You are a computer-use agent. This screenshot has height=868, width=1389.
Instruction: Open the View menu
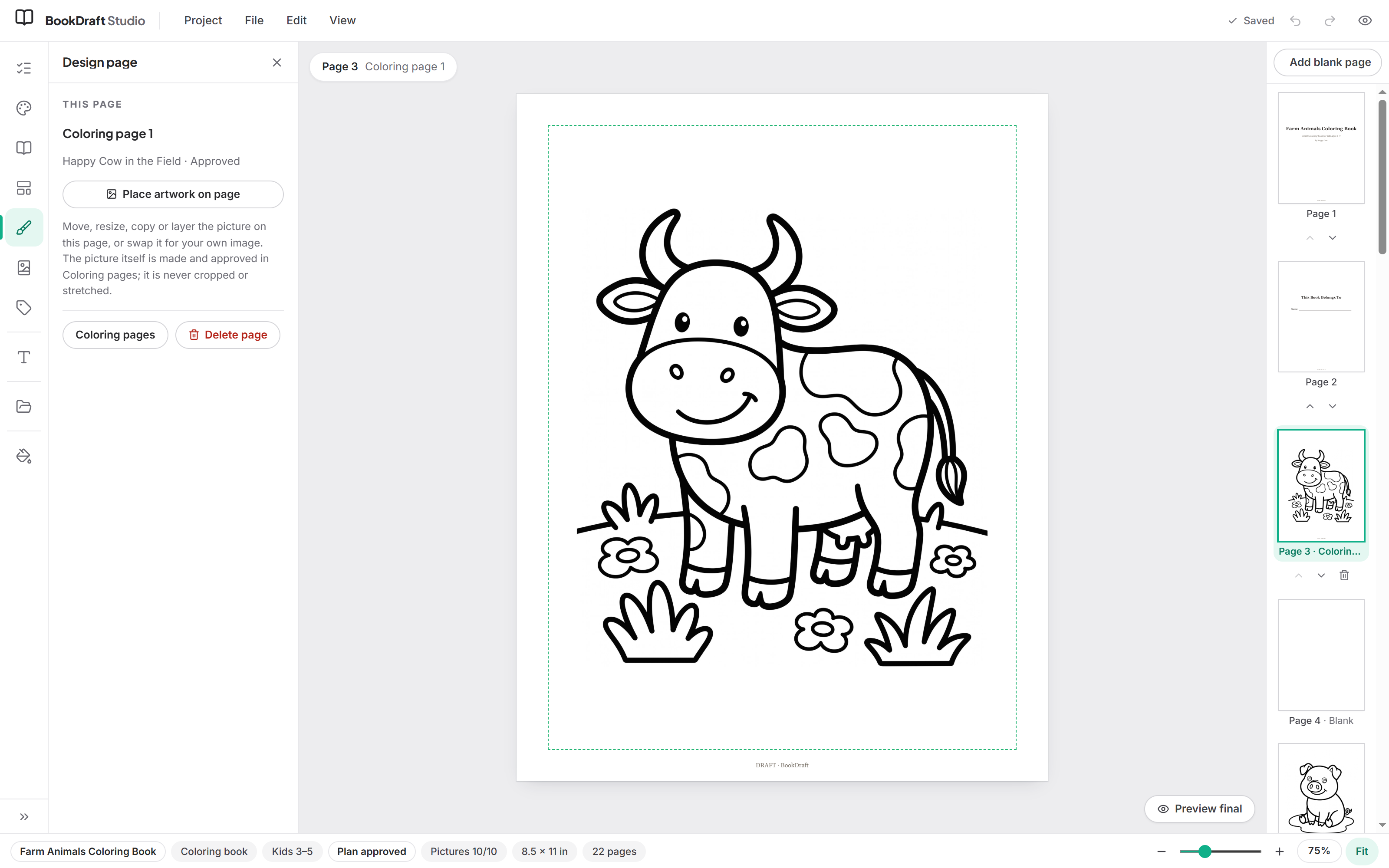pyautogui.click(x=342, y=21)
